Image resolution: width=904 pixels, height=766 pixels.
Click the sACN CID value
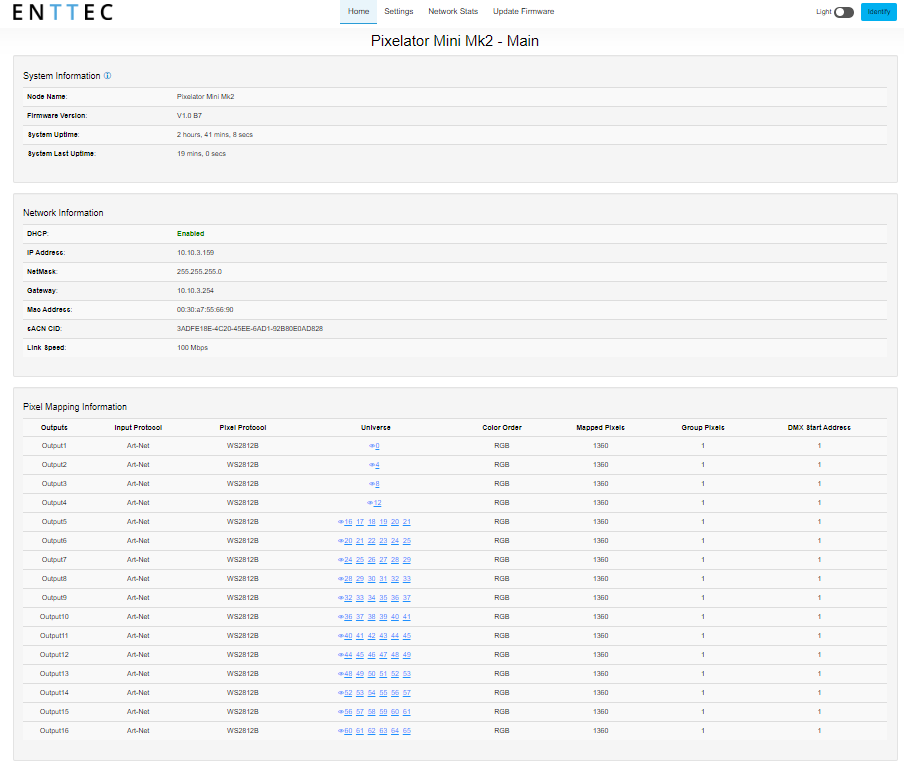click(250, 329)
